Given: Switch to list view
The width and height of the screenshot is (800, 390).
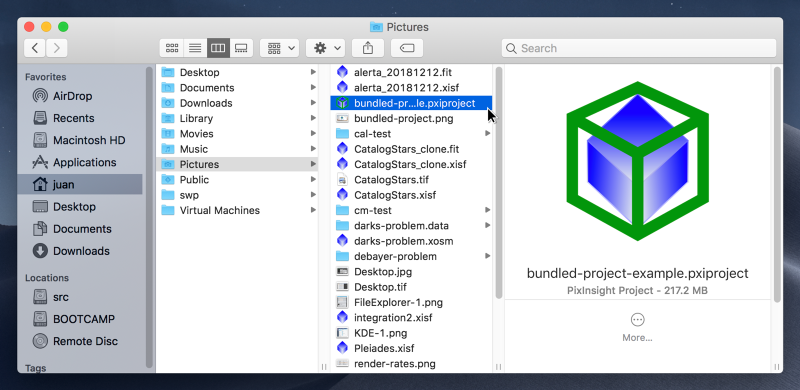Looking at the screenshot, I should 195,48.
